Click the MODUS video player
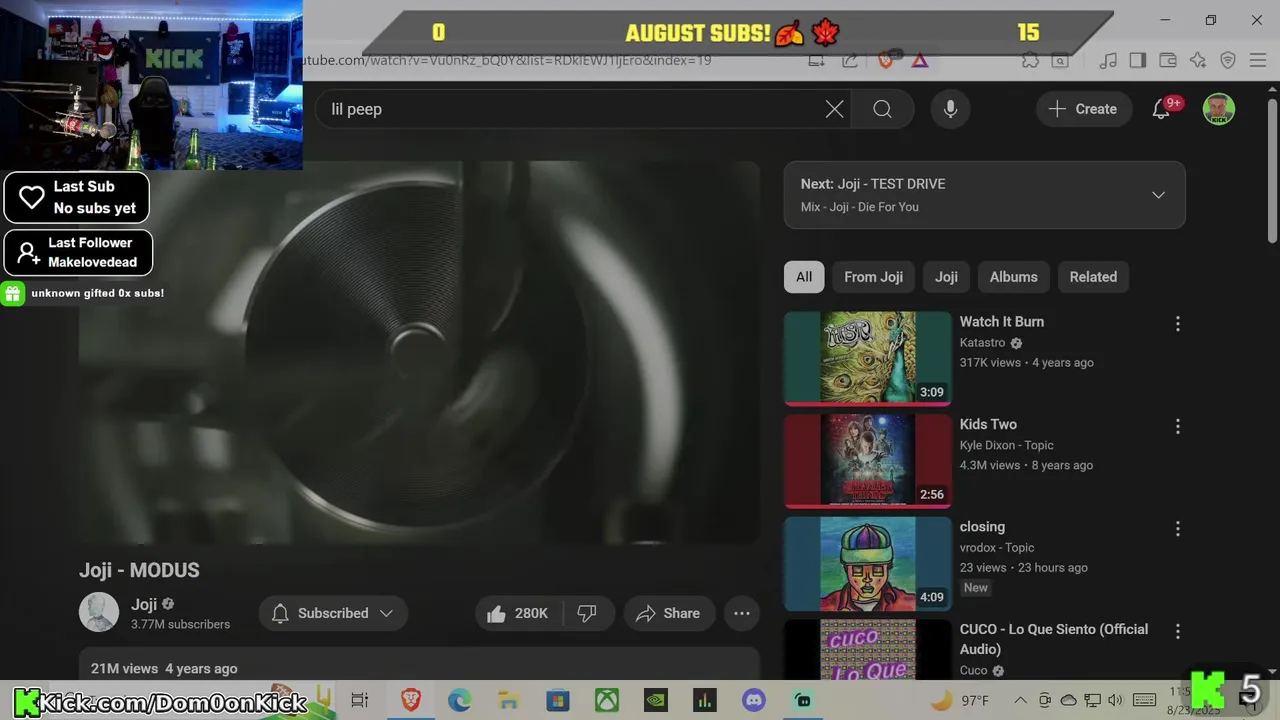This screenshot has width=1280, height=720. coord(419,352)
